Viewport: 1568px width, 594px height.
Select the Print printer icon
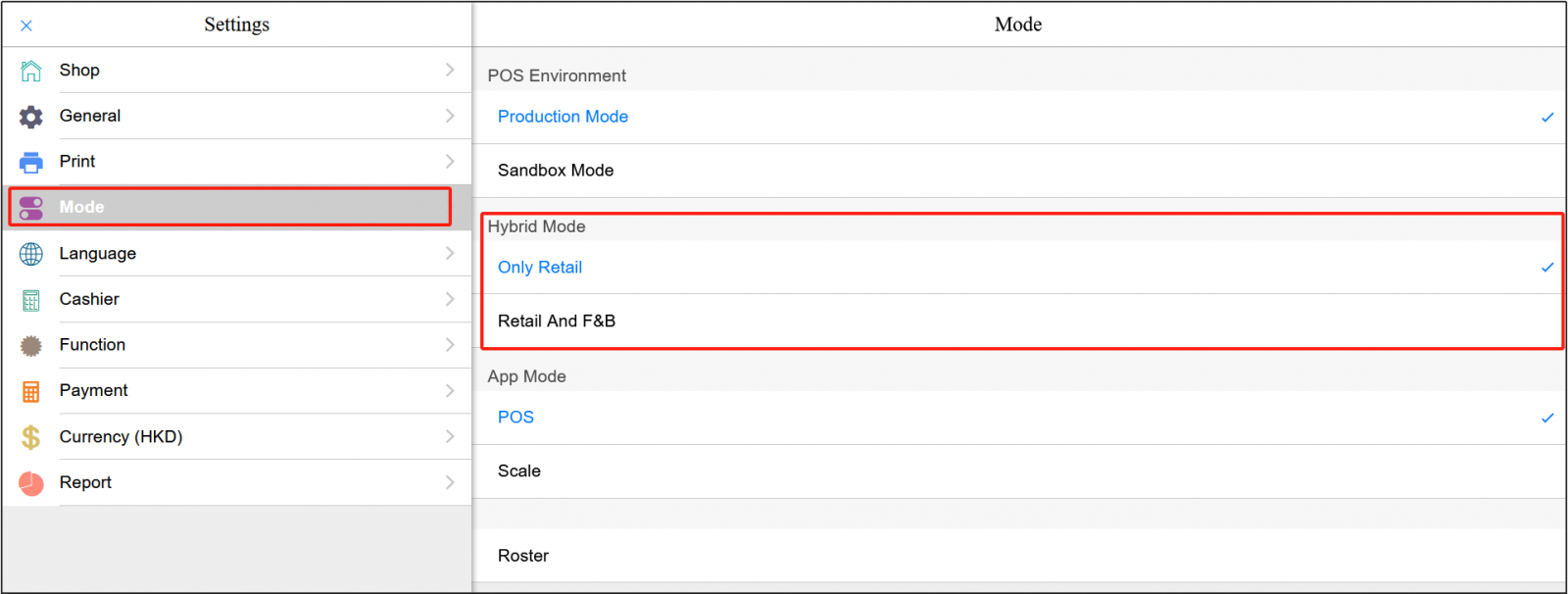coord(30,161)
